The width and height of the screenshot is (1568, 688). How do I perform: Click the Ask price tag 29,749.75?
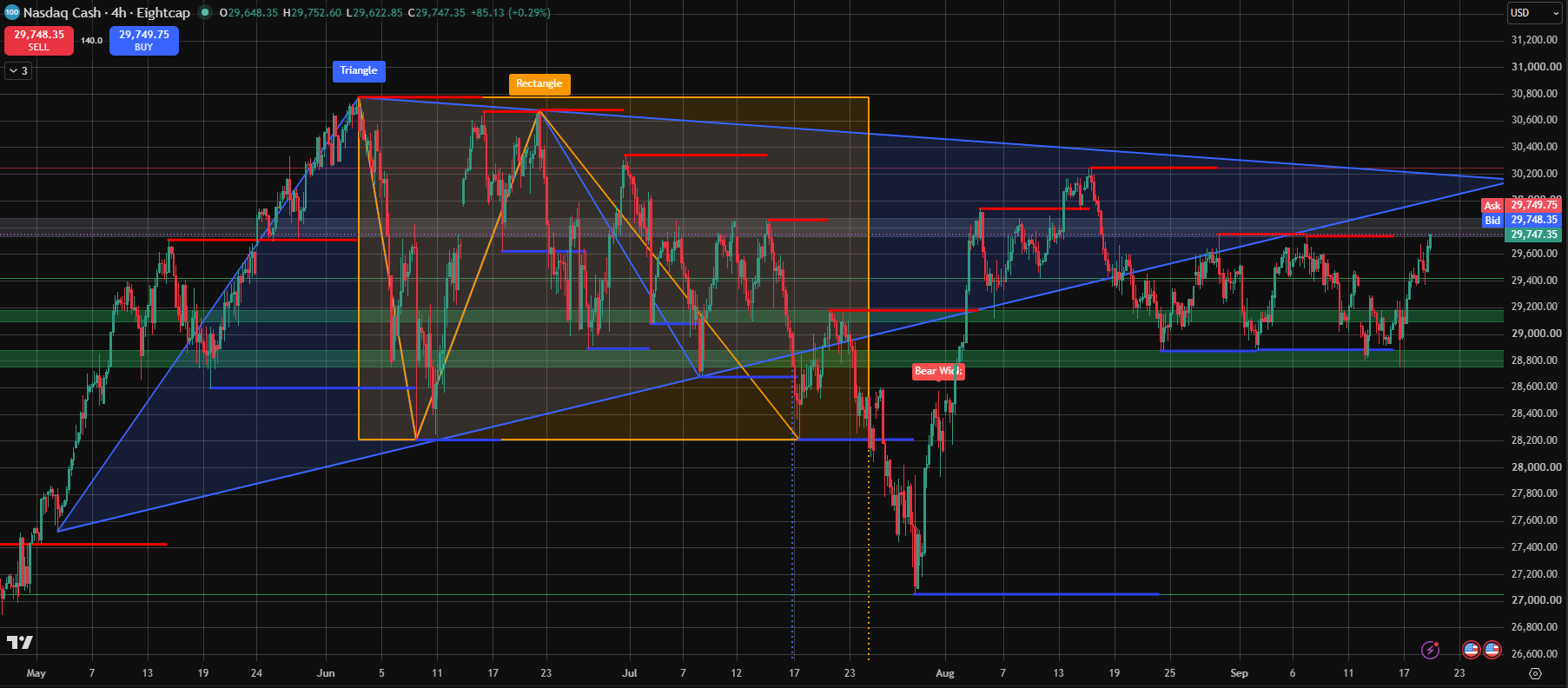tap(1521, 205)
